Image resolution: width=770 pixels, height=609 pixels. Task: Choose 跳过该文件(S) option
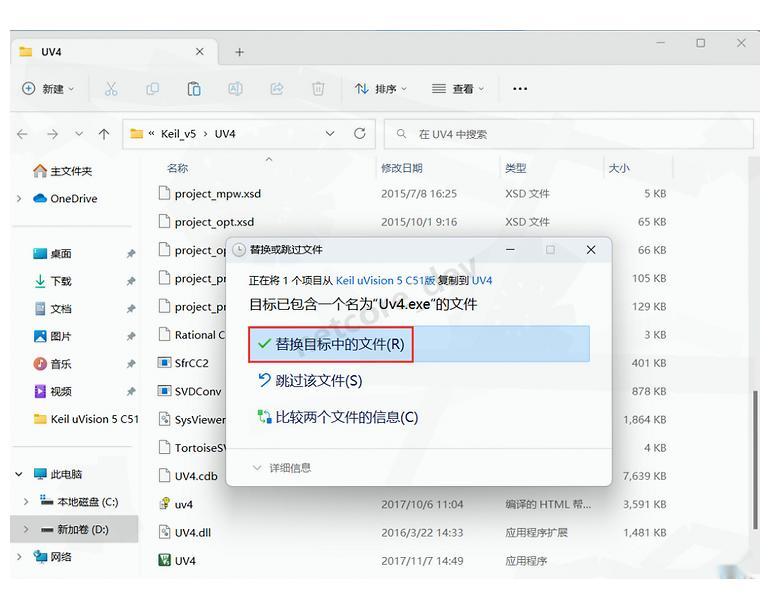[310, 381]
